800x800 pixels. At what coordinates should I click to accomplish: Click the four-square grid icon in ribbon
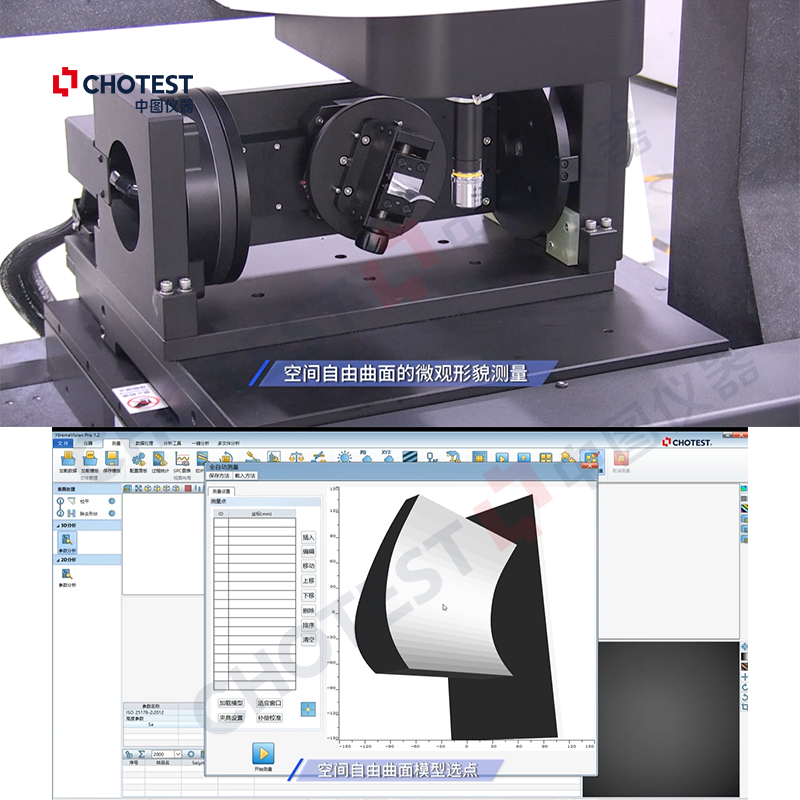(546, 458)
